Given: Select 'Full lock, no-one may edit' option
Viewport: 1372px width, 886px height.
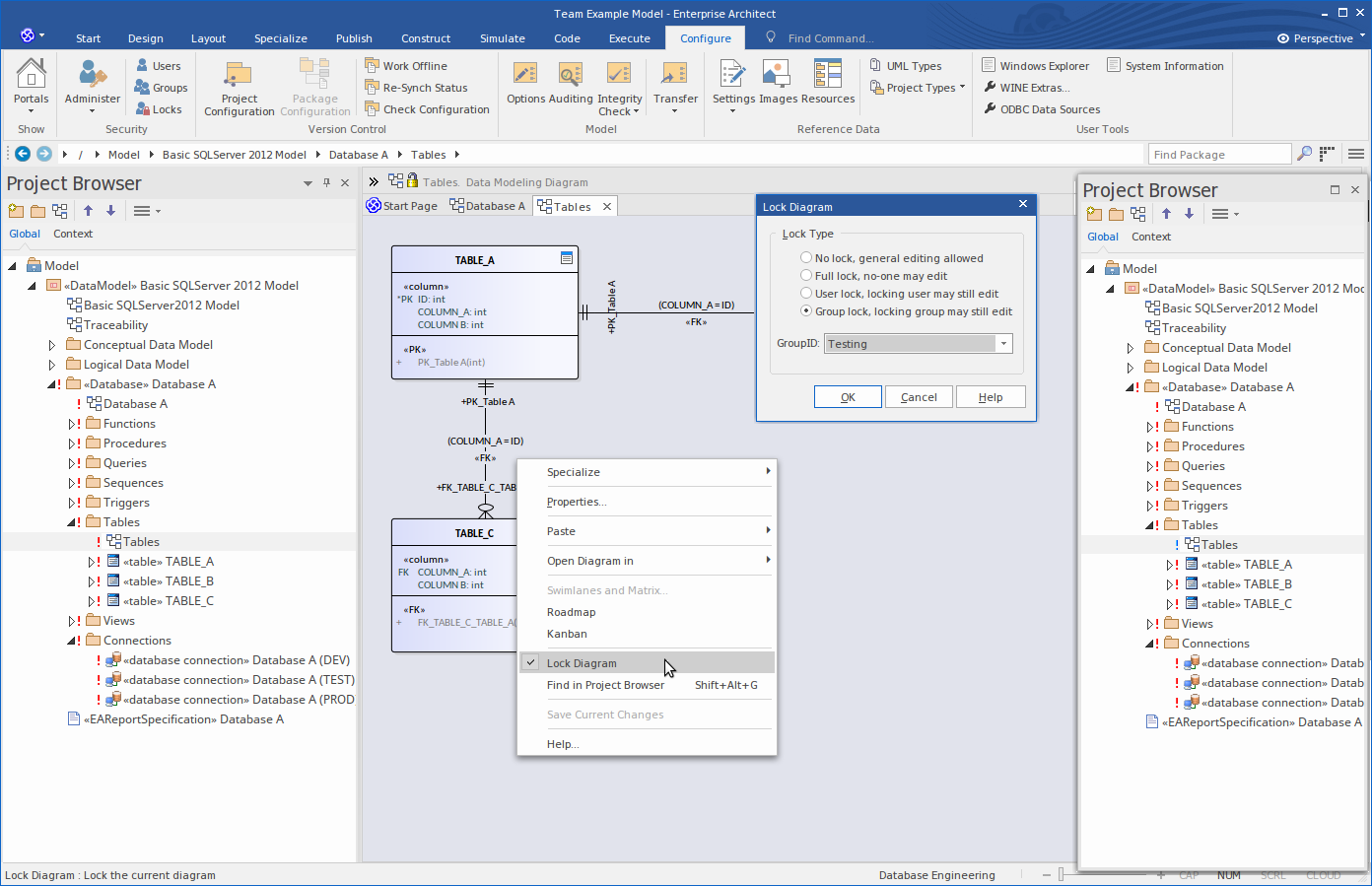Looking at the screenshot, I should tap(806, 276).
